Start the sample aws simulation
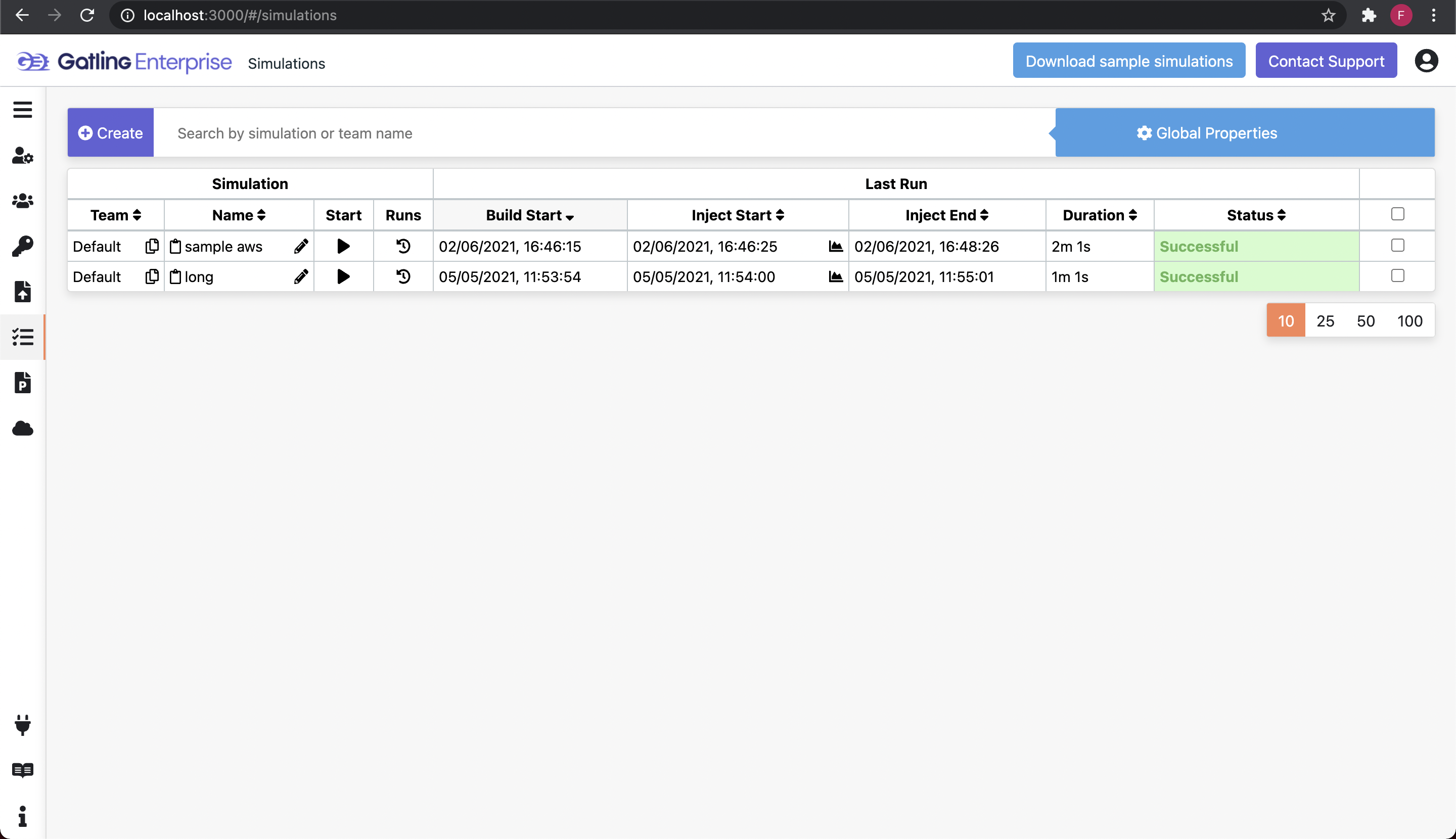1456x839 pixels. click(x=343, y=246)
